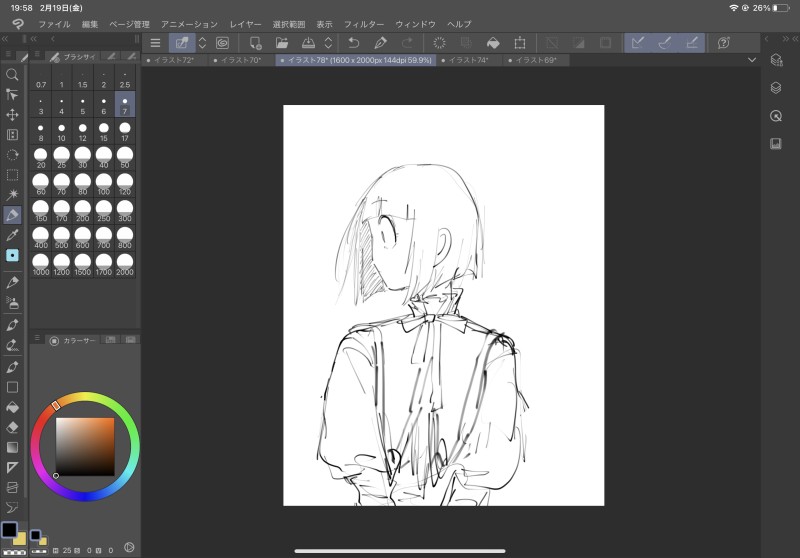Select the Auto select magic wand tool

(x=12, y=194)
